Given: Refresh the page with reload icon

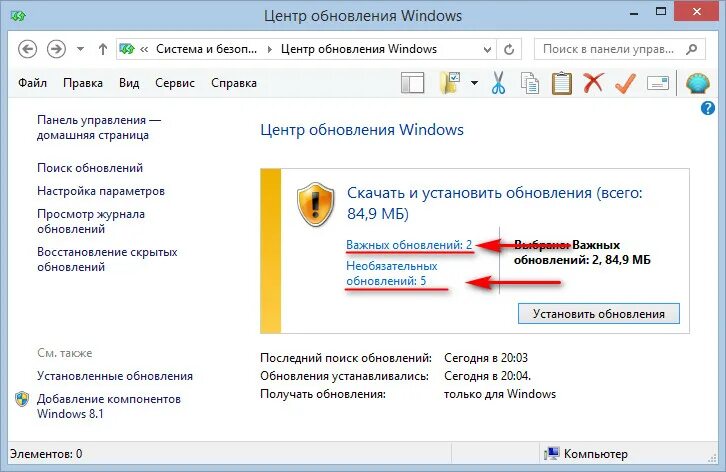Looking at the screenshot, I should [x=509, y=49].
